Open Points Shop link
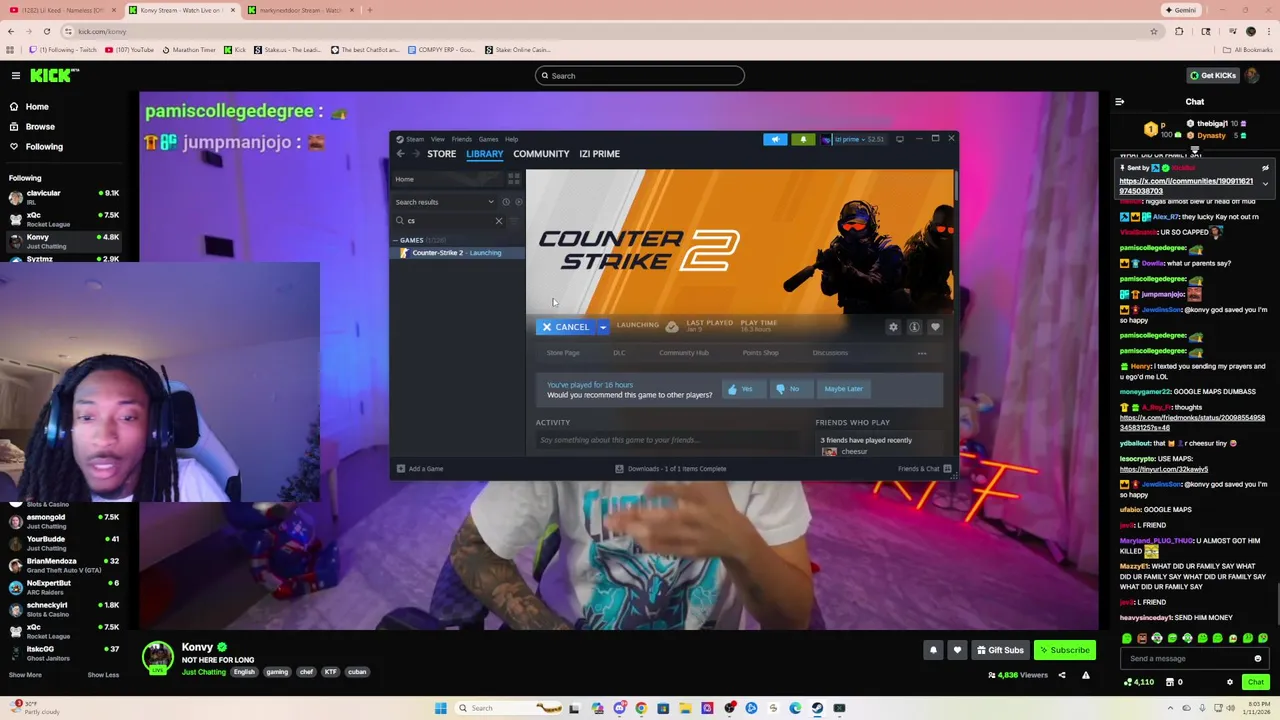 760,353
